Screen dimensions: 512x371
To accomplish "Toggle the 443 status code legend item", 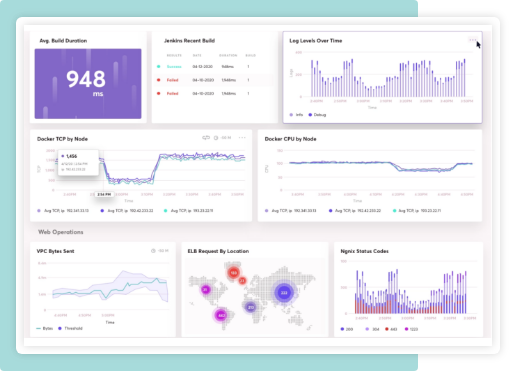I will pos(391,329).
